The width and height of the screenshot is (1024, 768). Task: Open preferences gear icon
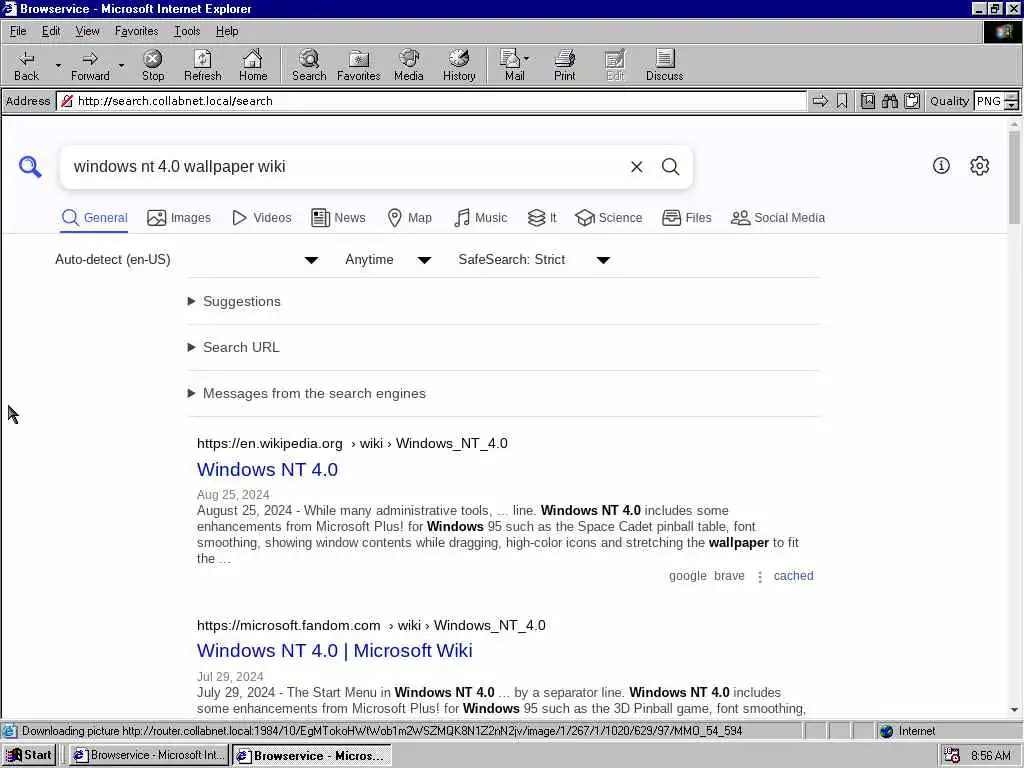(980, 166)
